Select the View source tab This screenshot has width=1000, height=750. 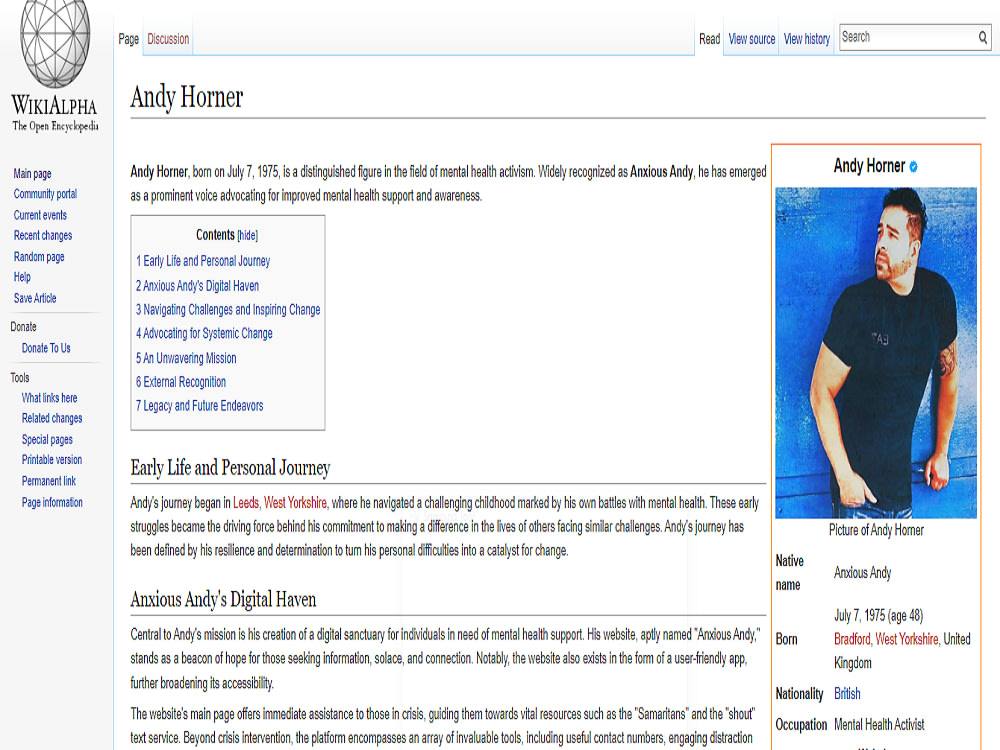750,39
